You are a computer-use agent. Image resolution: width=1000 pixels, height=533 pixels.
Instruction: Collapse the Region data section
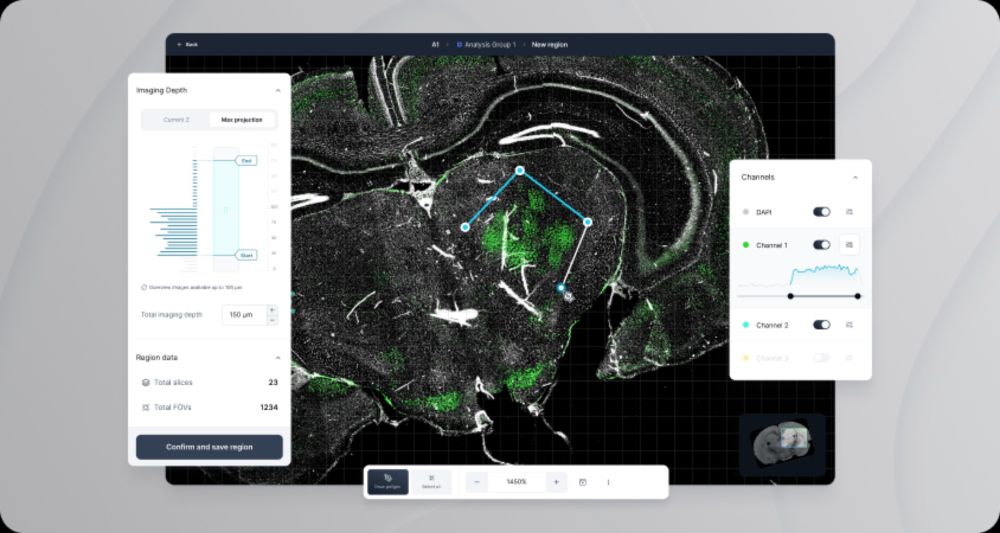tap(277, 358)
